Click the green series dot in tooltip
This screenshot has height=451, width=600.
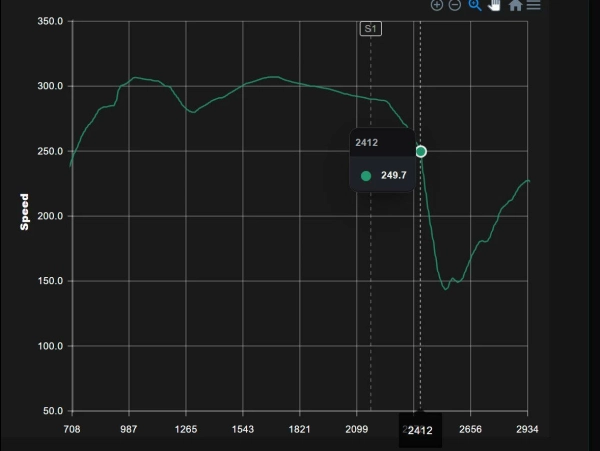(366, 176)
